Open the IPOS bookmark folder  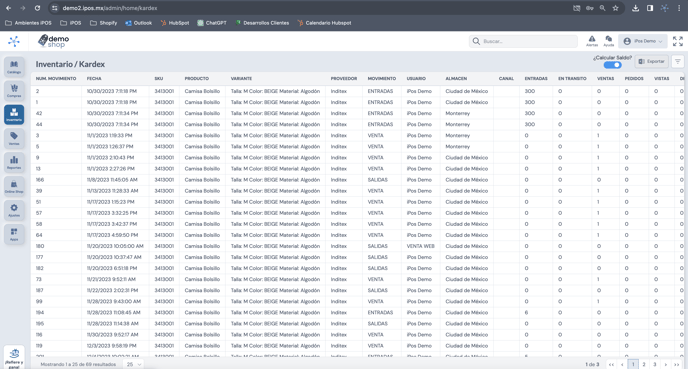point(71,23)
